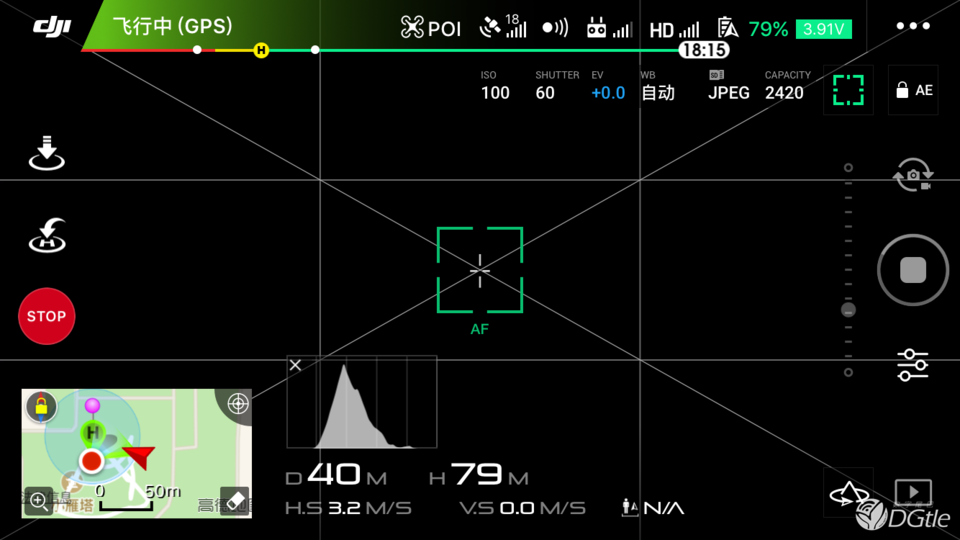Tap the return-to-home icon
The image size is (960, 540).
point(46,235)
